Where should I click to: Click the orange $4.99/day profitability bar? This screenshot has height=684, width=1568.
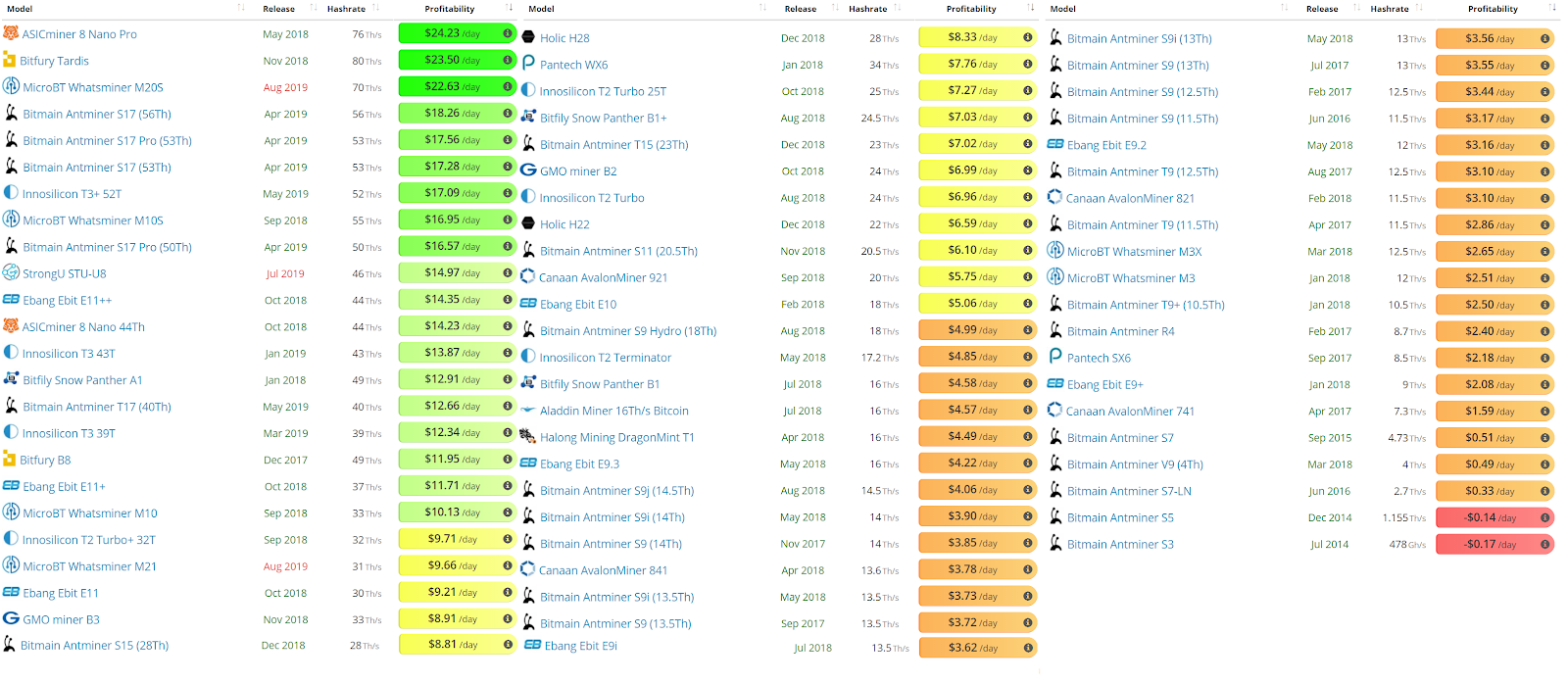977,329
